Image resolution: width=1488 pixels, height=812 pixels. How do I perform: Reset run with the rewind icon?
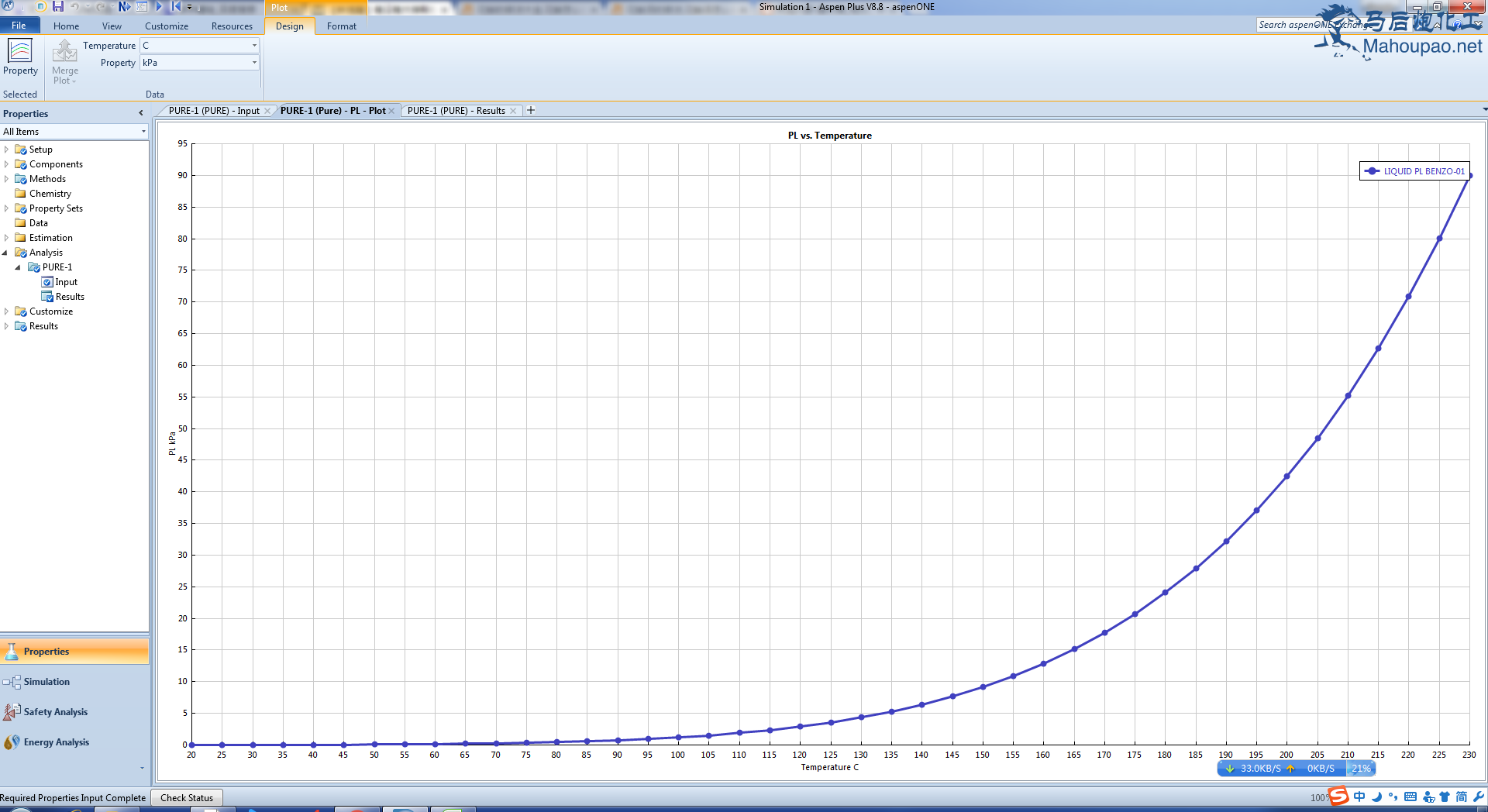[x=176, y=6]
